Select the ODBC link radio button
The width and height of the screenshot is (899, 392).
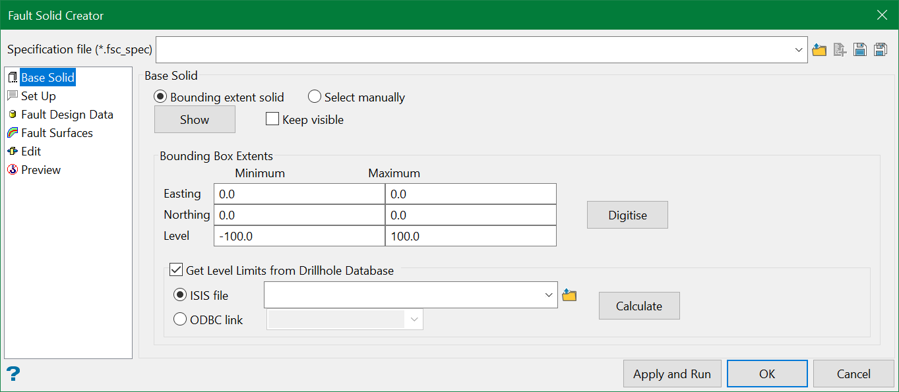pos(179,320)
